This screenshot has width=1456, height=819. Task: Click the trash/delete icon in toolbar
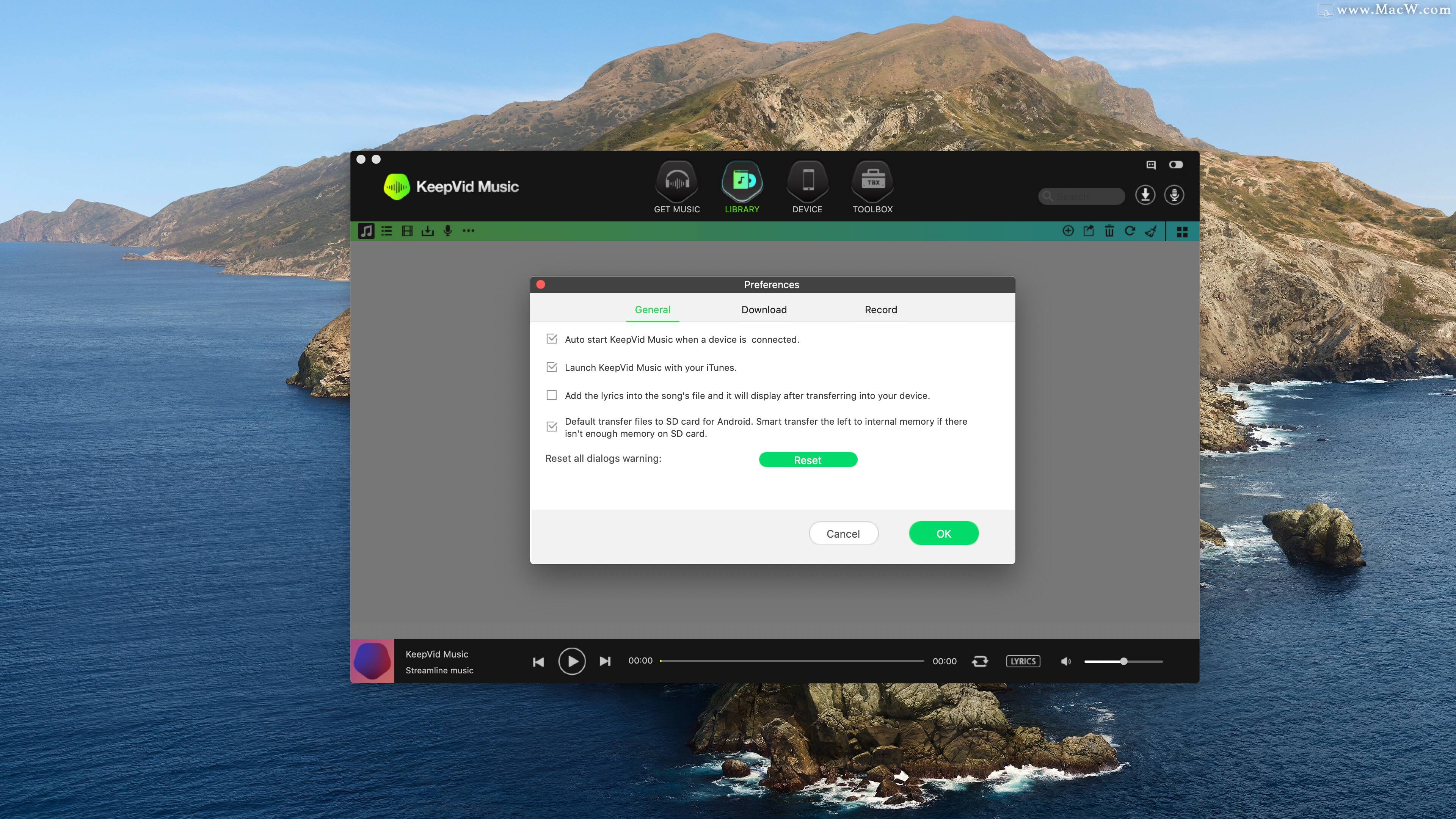pos(1109,231)
